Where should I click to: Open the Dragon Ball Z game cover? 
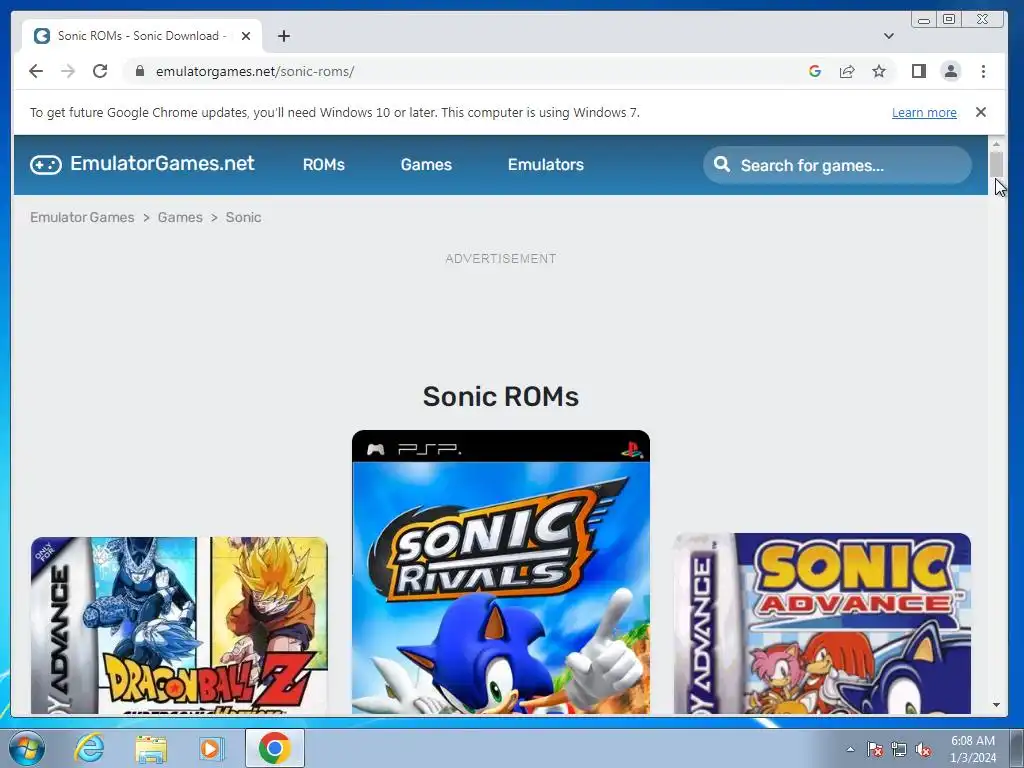pos(179,626)
